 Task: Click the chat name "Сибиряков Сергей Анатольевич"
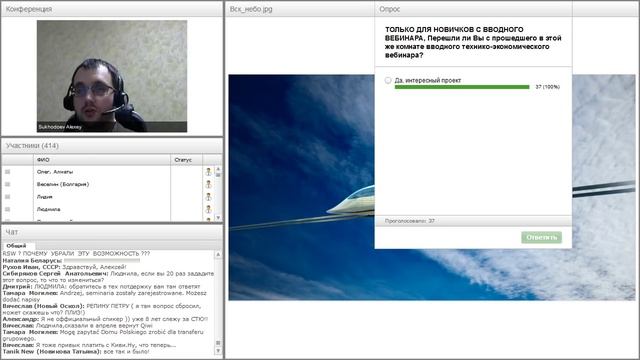tap(56, 273)
